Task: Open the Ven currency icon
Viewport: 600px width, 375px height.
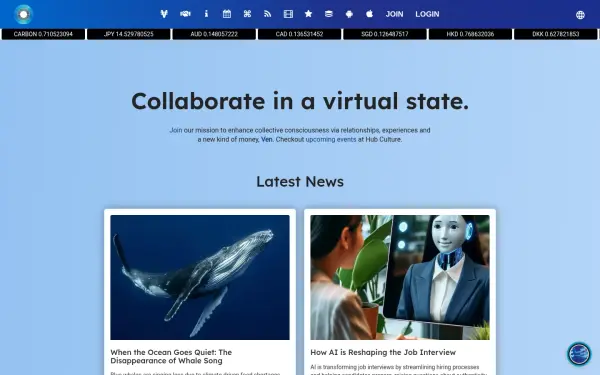Action: tap(164, 14)
